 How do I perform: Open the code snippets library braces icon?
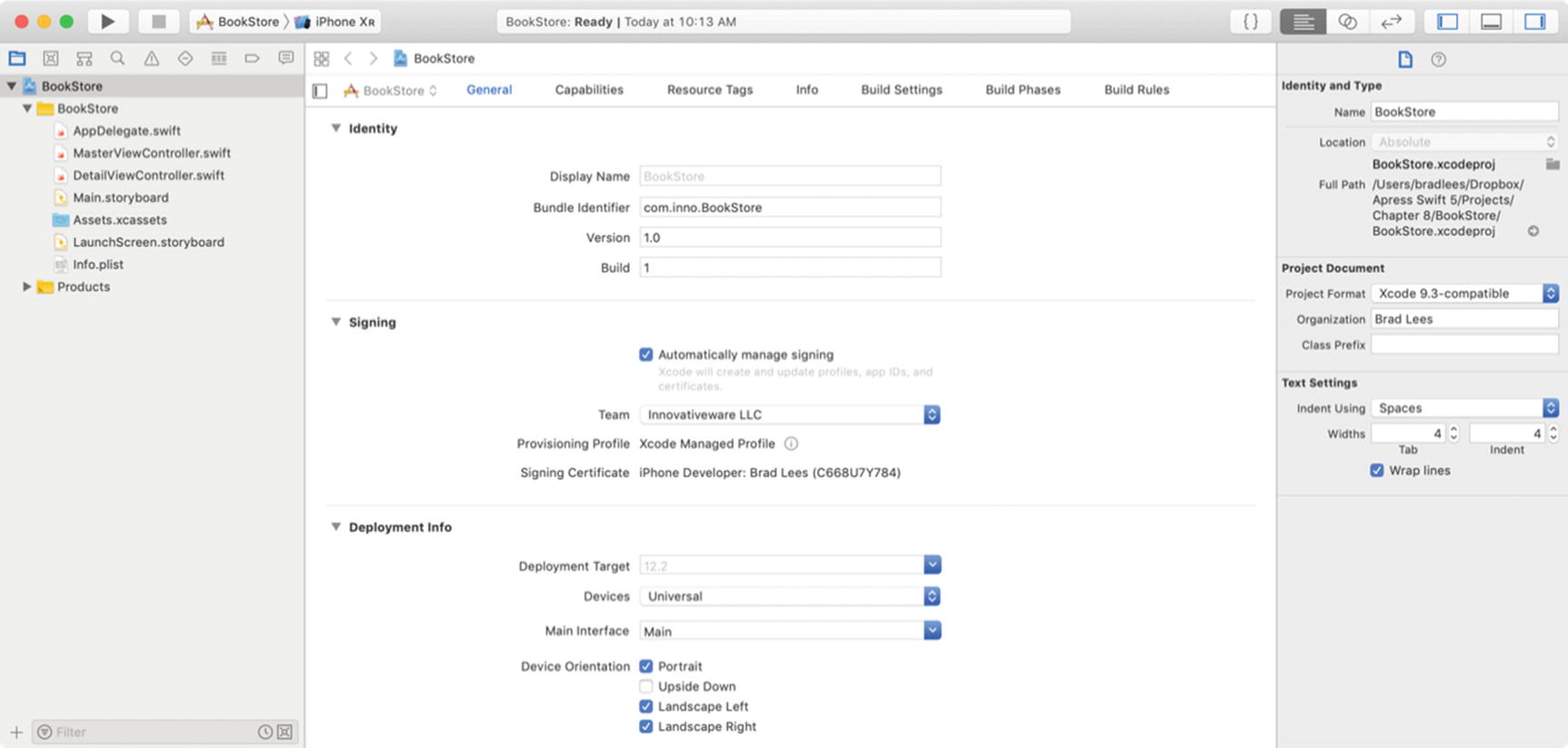pos(1251,21)
